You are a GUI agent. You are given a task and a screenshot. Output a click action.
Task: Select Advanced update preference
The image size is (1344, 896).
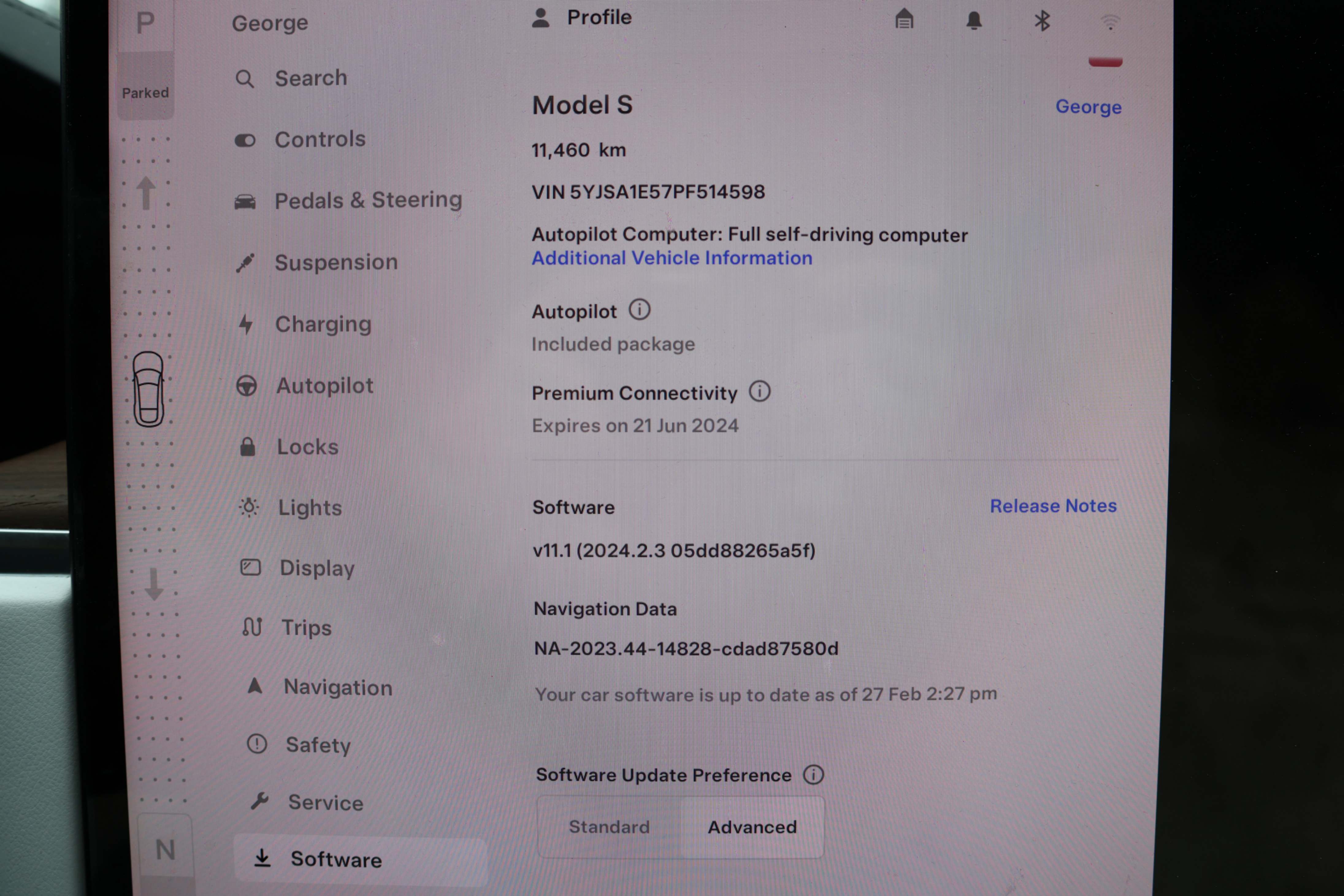[x=752, y=827]
